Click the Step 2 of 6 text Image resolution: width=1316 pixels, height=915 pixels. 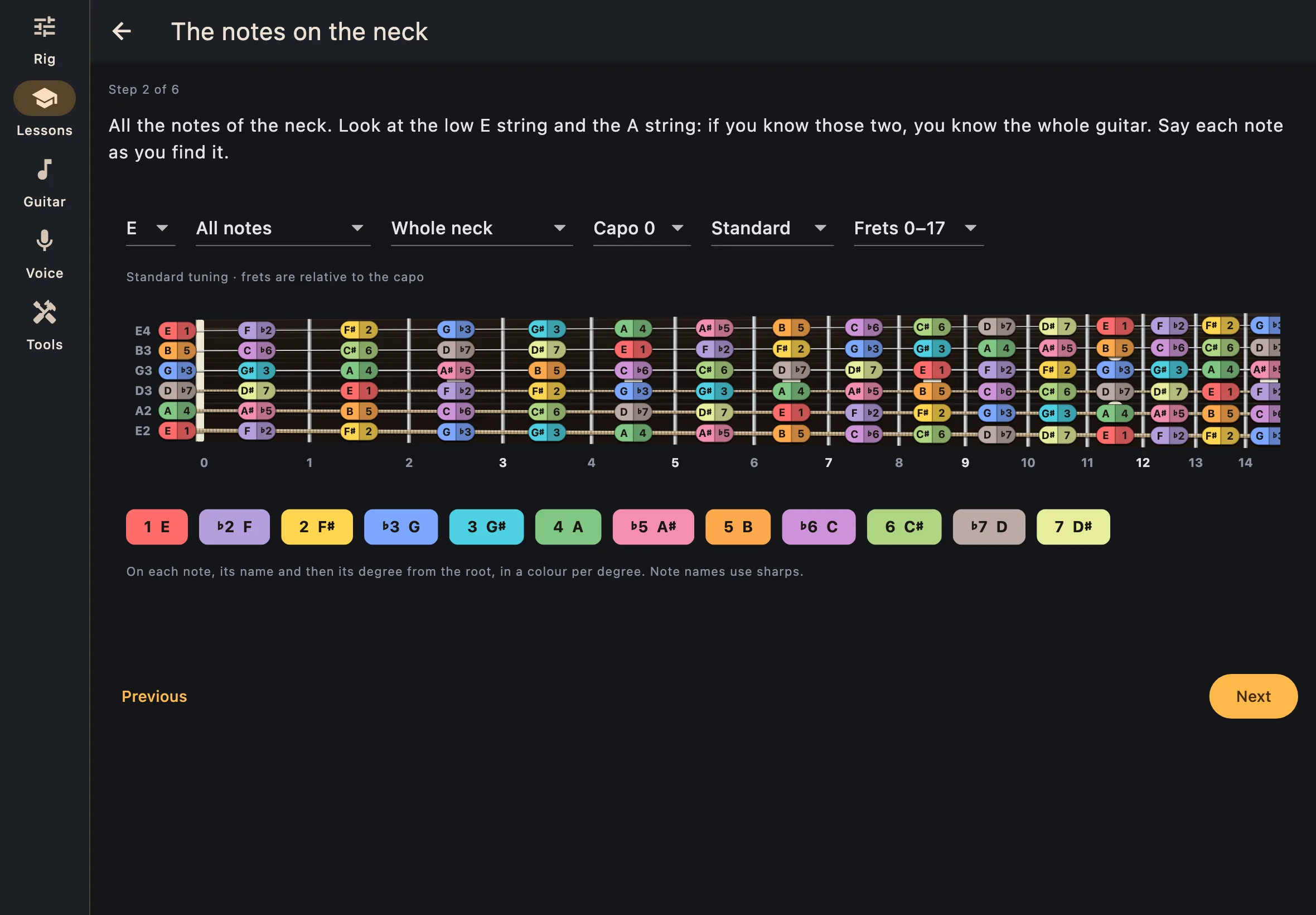click(x=144, y=89)
